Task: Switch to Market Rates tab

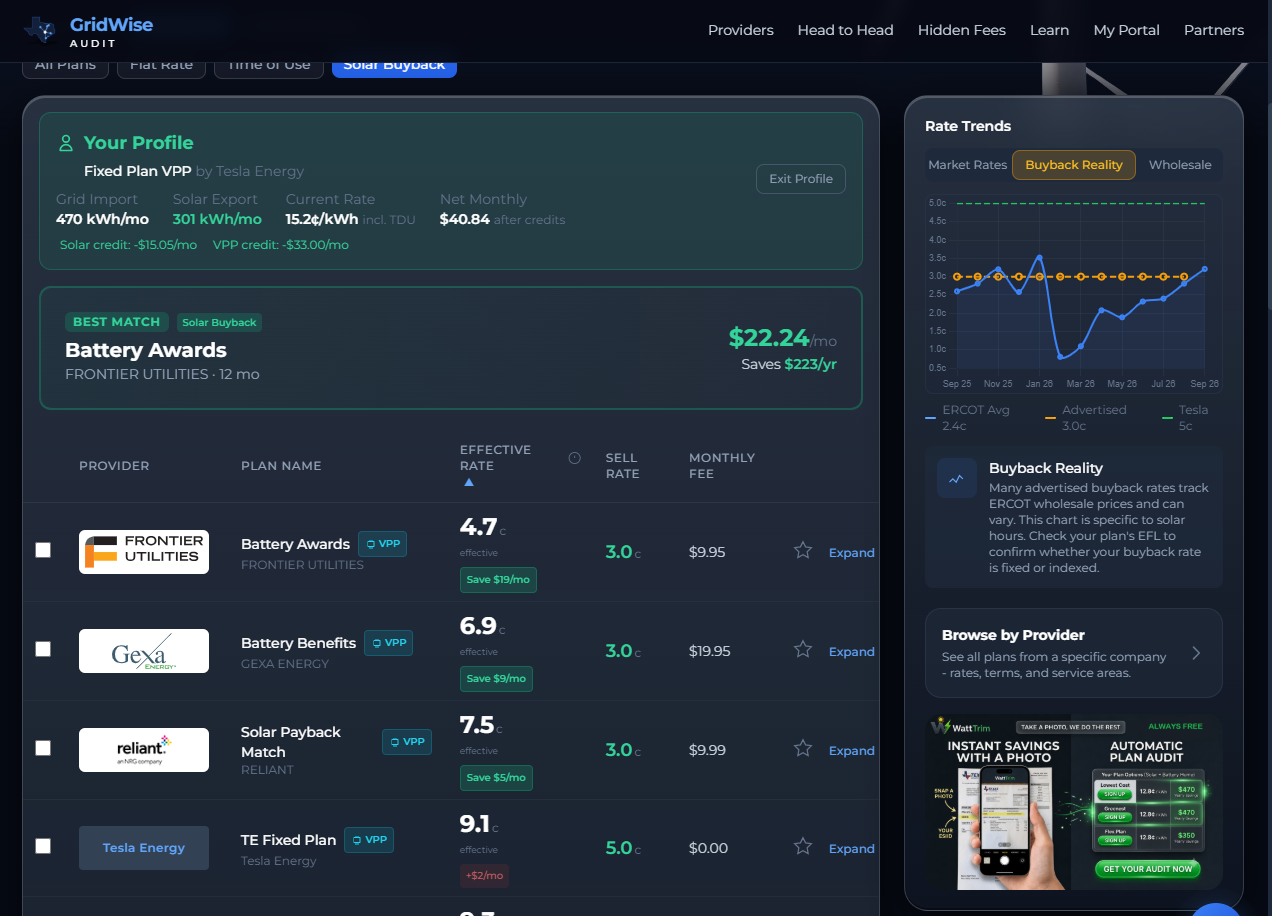Action: point(967,165)
